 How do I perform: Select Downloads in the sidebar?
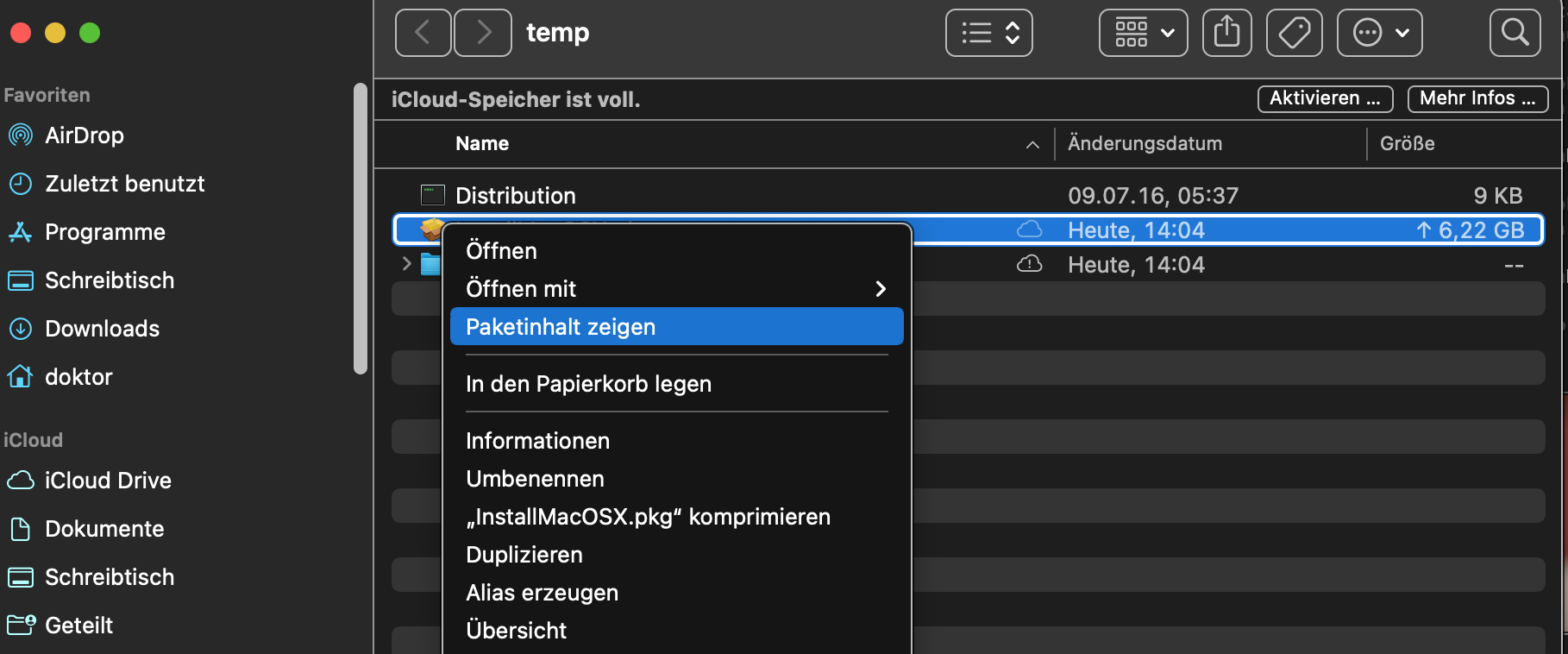tap(102, 329)
